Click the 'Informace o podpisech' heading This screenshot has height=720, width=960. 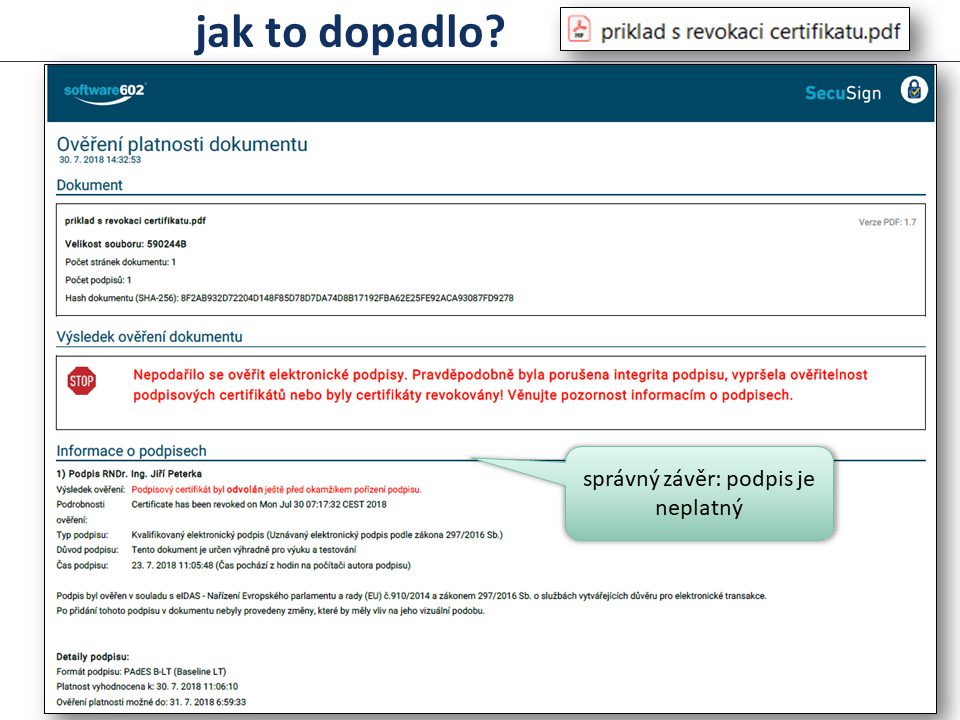(132, 451)
